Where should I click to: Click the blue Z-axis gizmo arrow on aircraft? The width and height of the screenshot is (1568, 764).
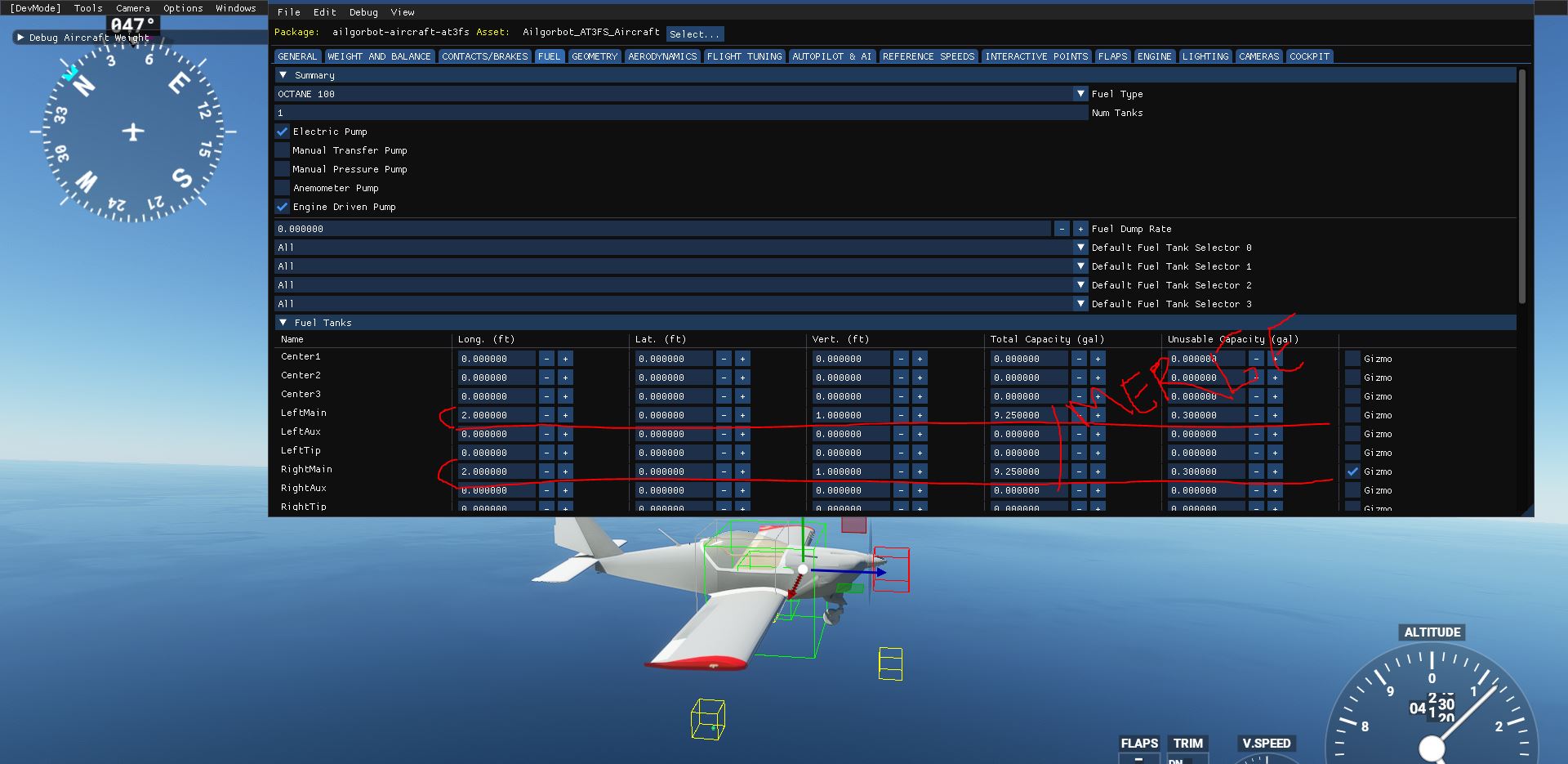coord(849,572)
